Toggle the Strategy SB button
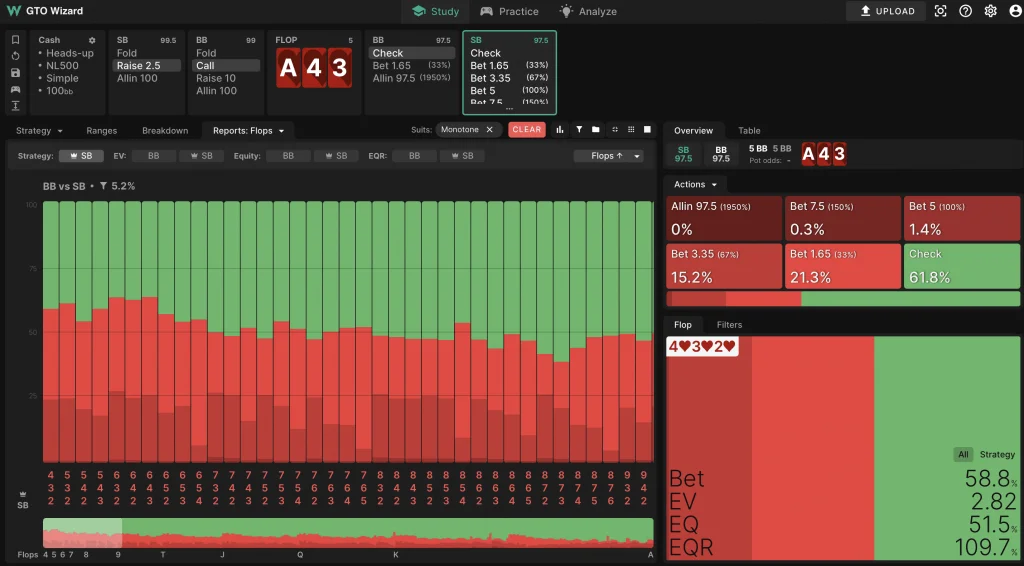 click(x=82, y=156)
